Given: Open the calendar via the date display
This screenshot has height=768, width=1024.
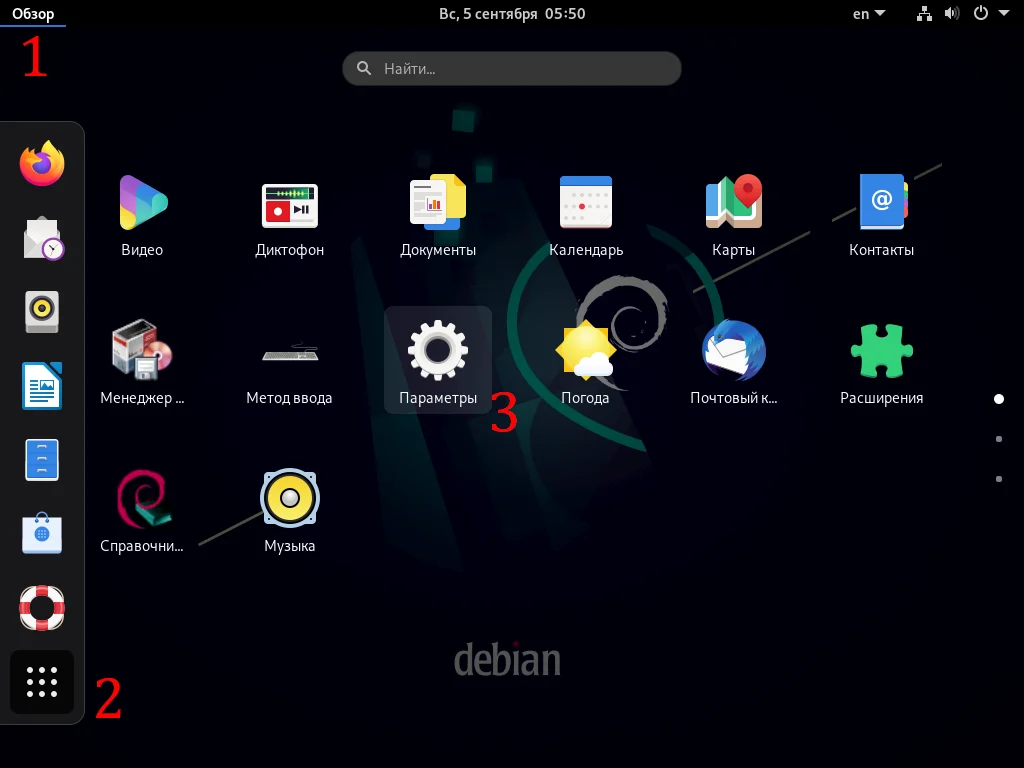Looking at the screenshot, I should point(512,13).
